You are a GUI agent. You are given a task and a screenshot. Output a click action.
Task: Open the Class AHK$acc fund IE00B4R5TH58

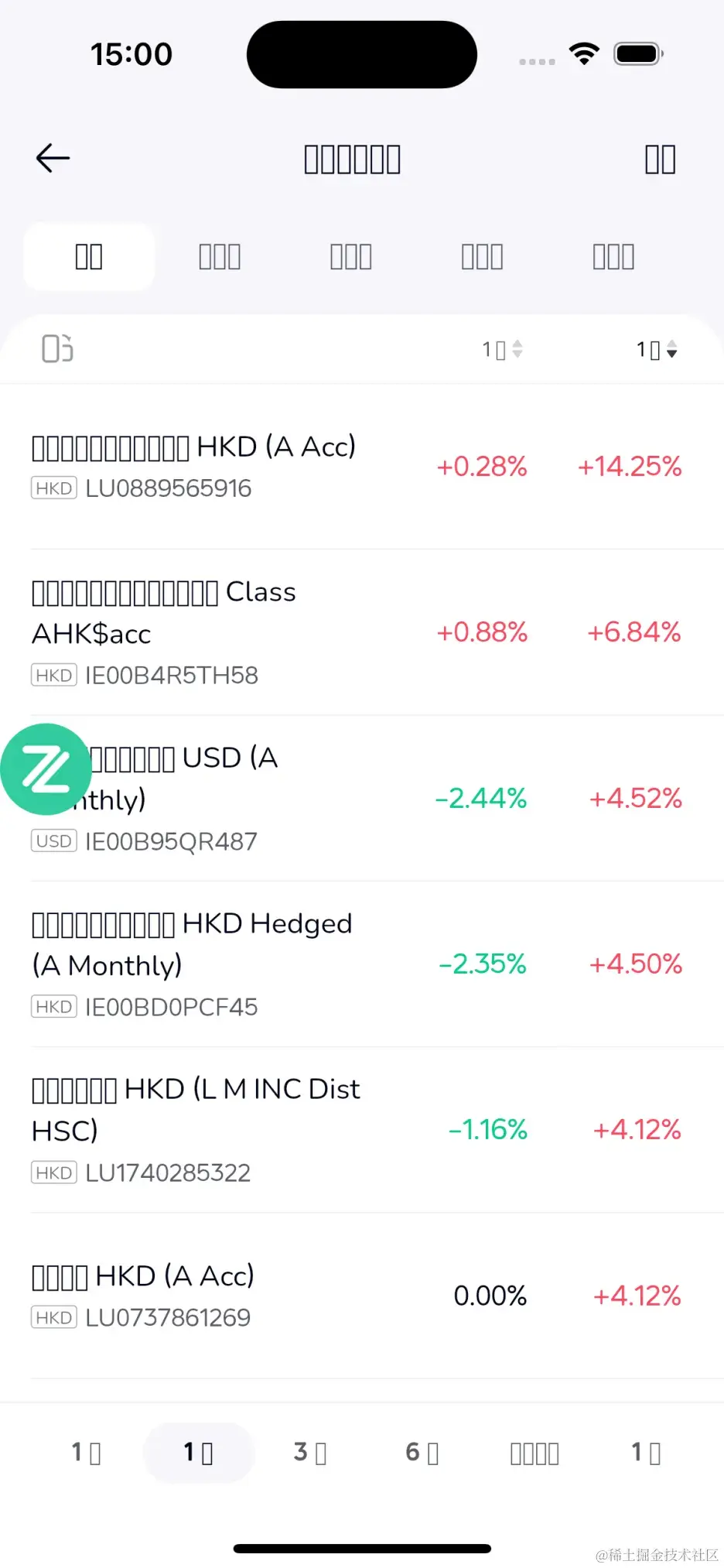pos(362,632)
